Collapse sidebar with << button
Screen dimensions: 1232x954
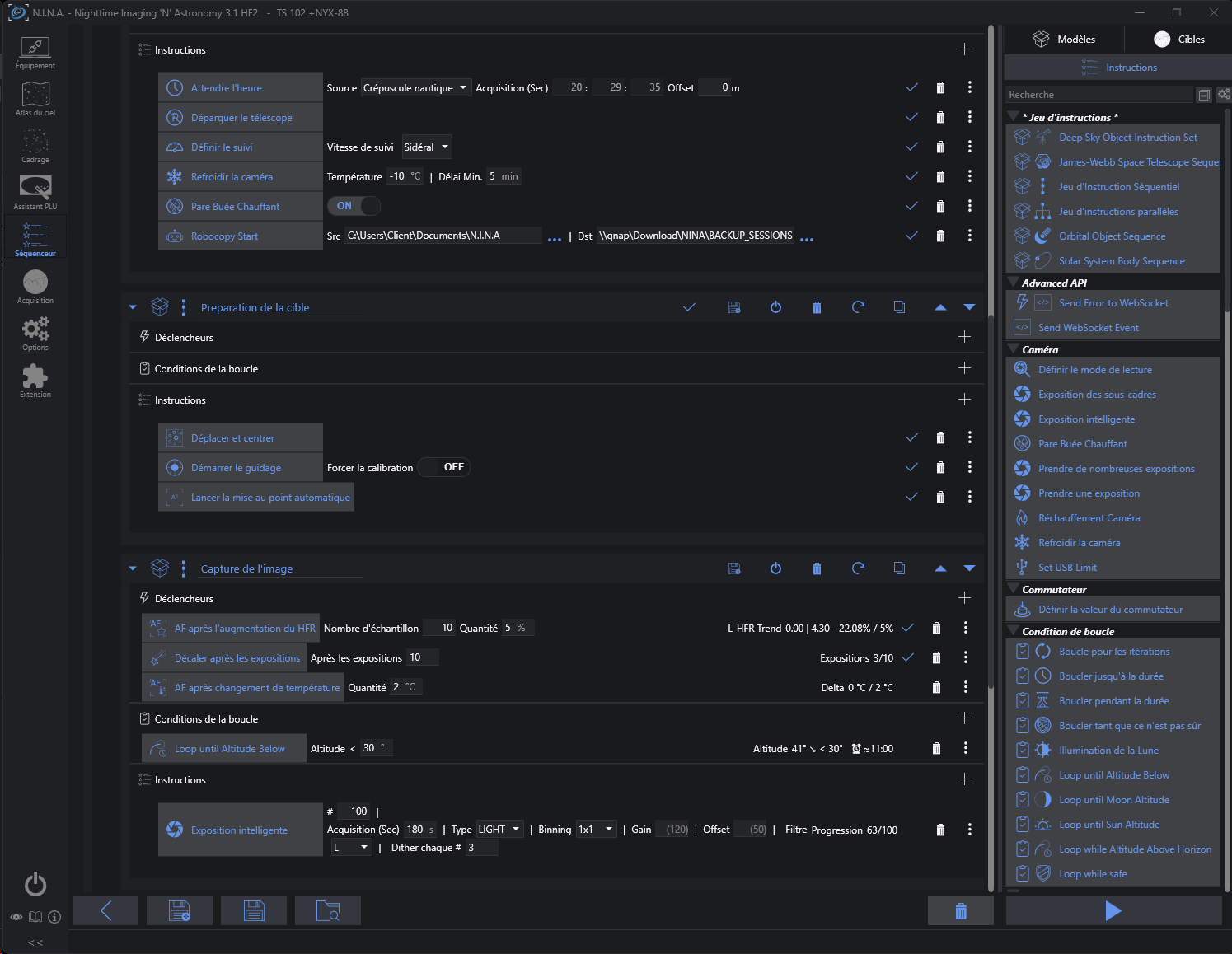coord(35,942)
